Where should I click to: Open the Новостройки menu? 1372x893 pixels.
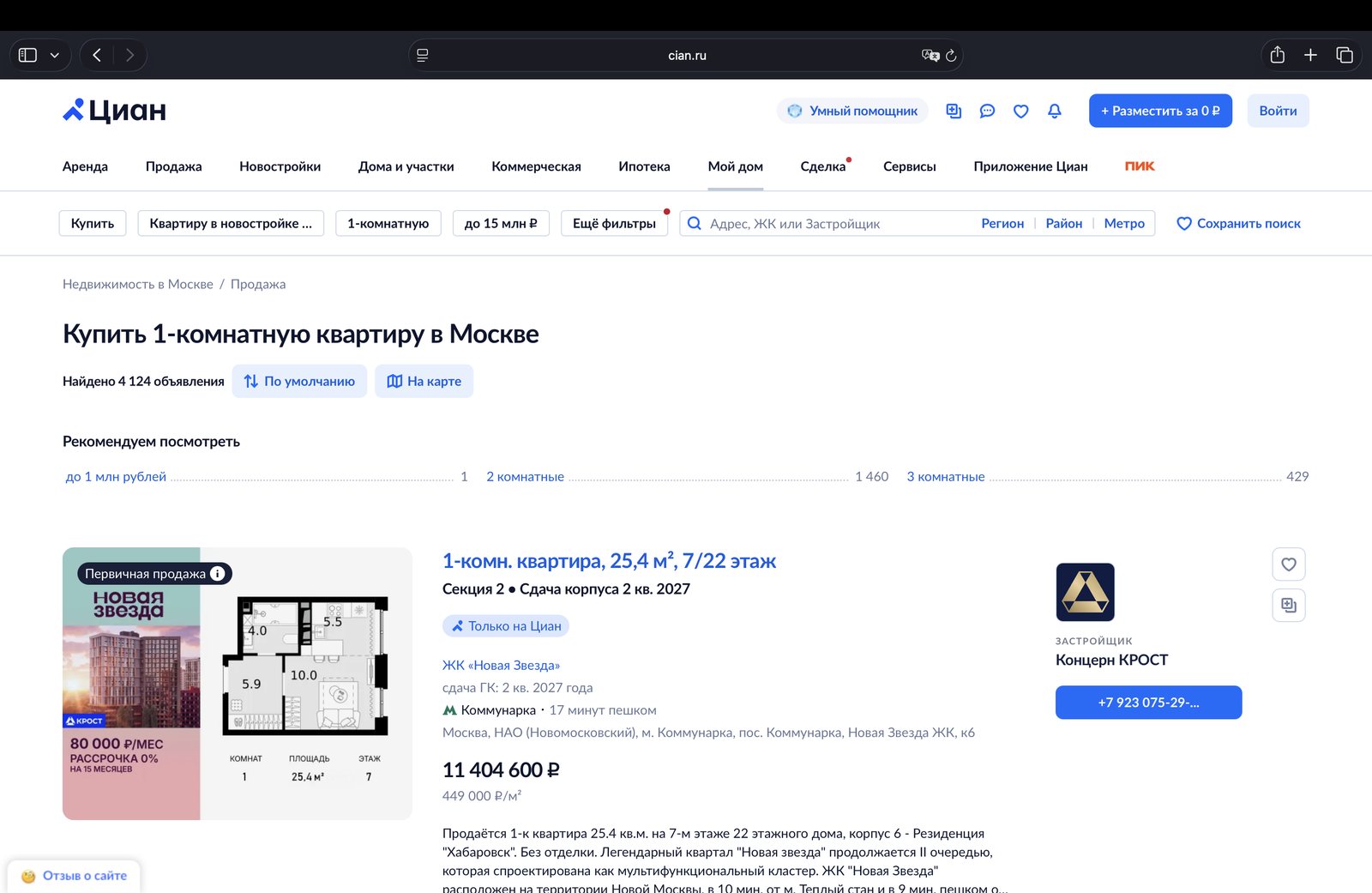tap(280, 166)
